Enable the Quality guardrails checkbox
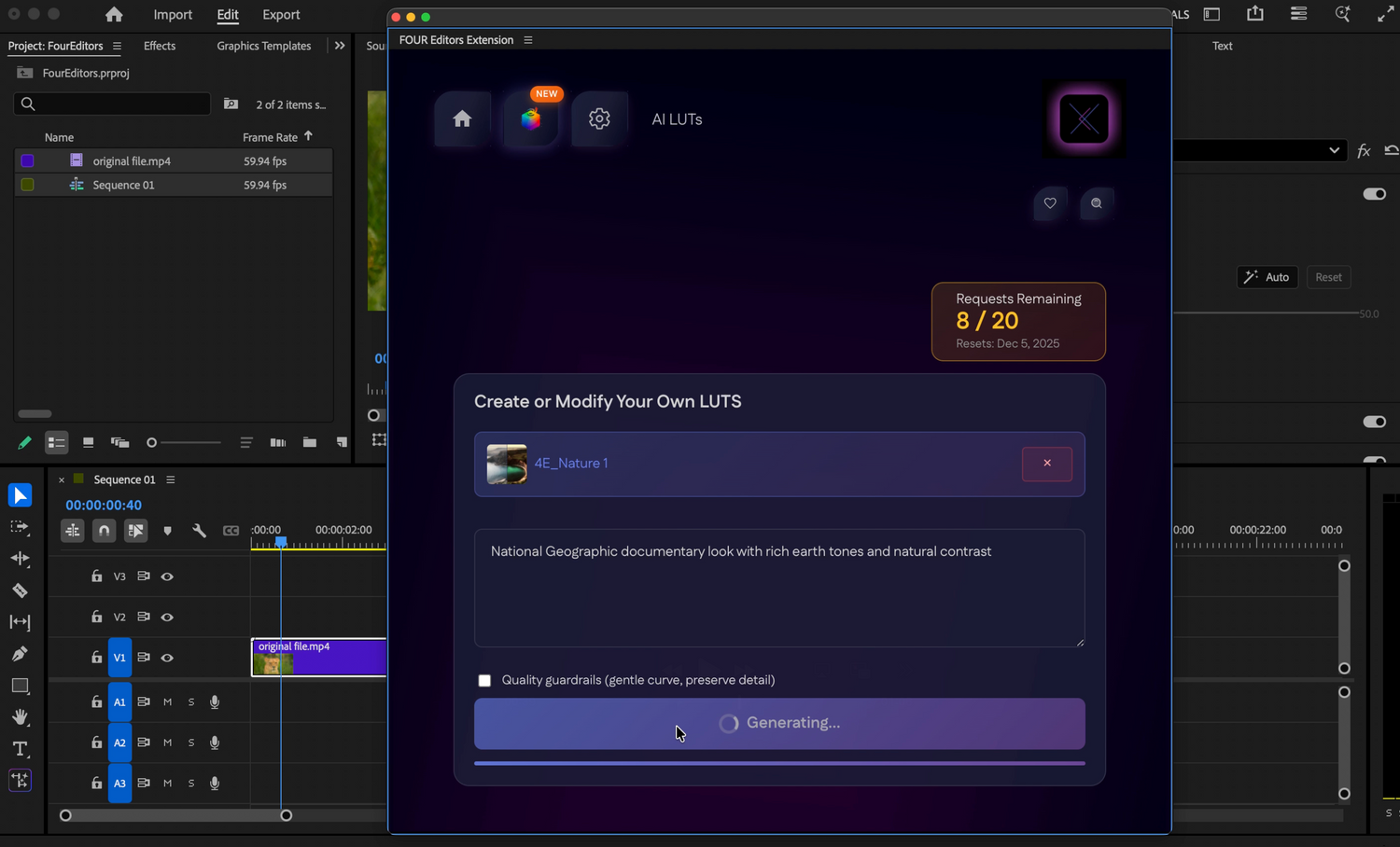 (484, 680)
